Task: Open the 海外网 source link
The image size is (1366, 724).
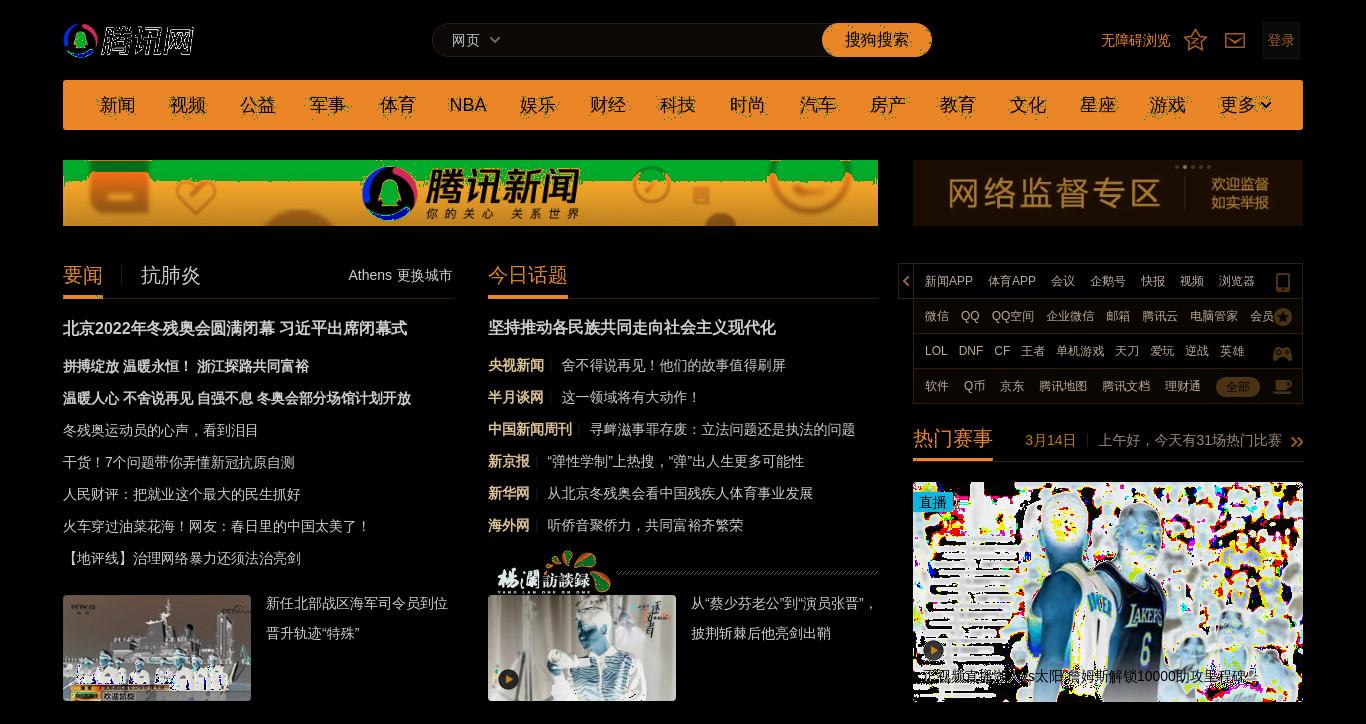Action: coord(509,525)
